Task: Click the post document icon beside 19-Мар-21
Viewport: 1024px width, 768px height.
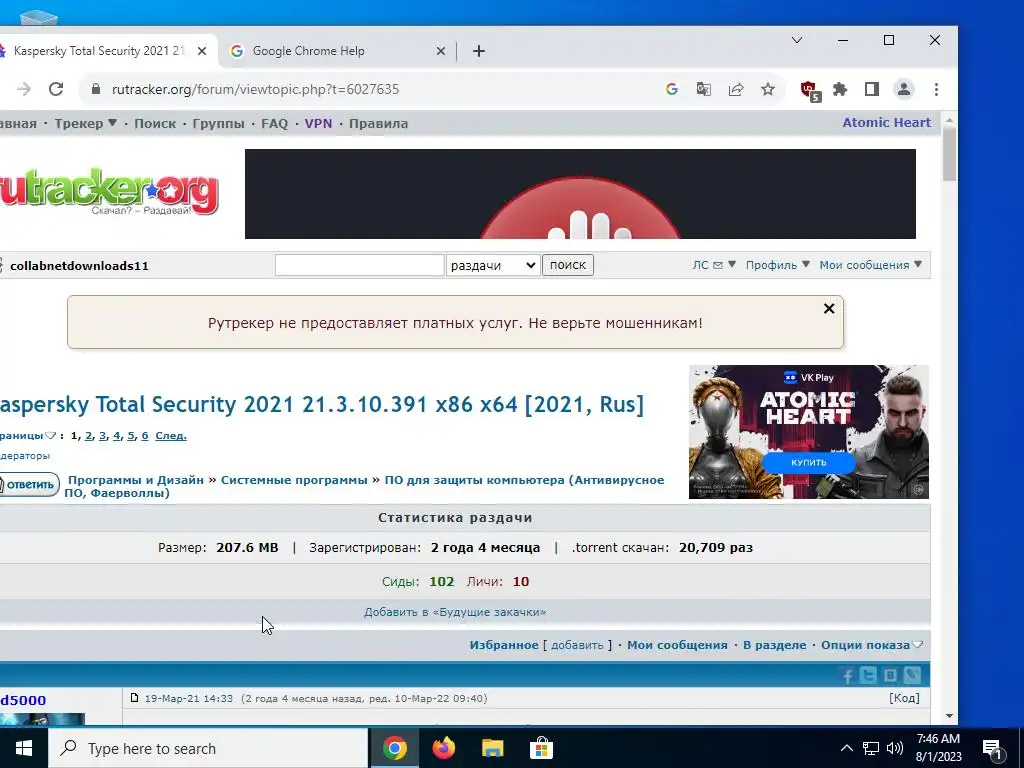Action: (x=135, y=698)
